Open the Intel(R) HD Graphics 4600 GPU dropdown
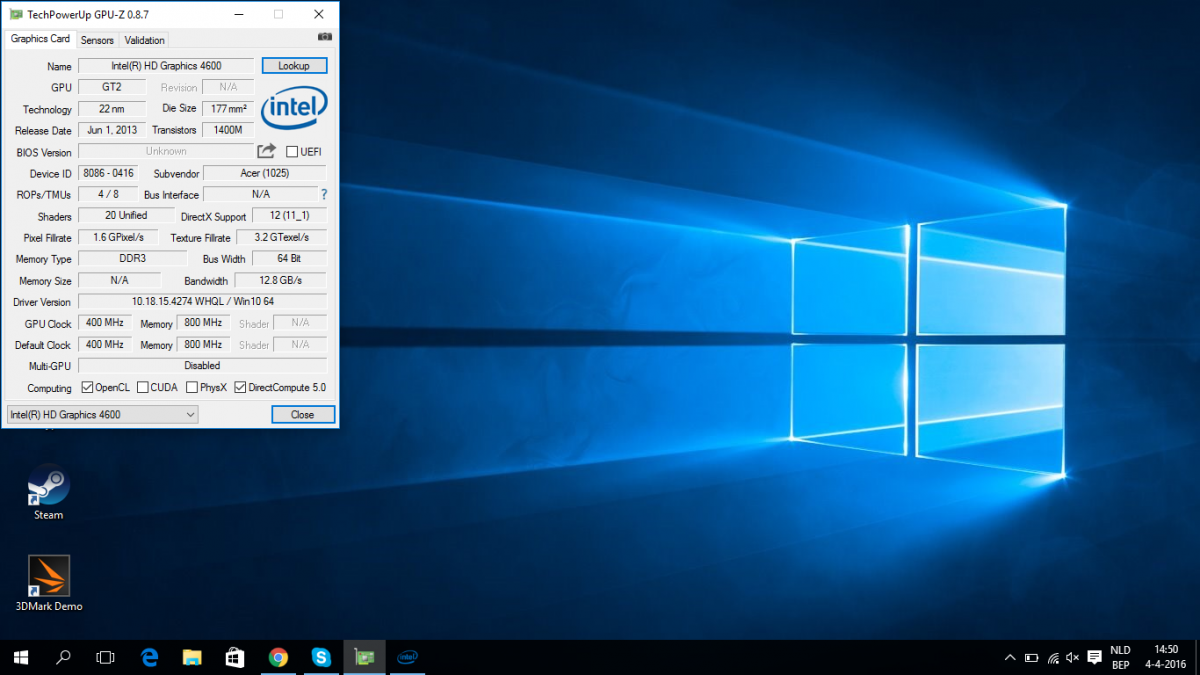The height and width of the screenshot is (675, 1200). coord(102,414)
